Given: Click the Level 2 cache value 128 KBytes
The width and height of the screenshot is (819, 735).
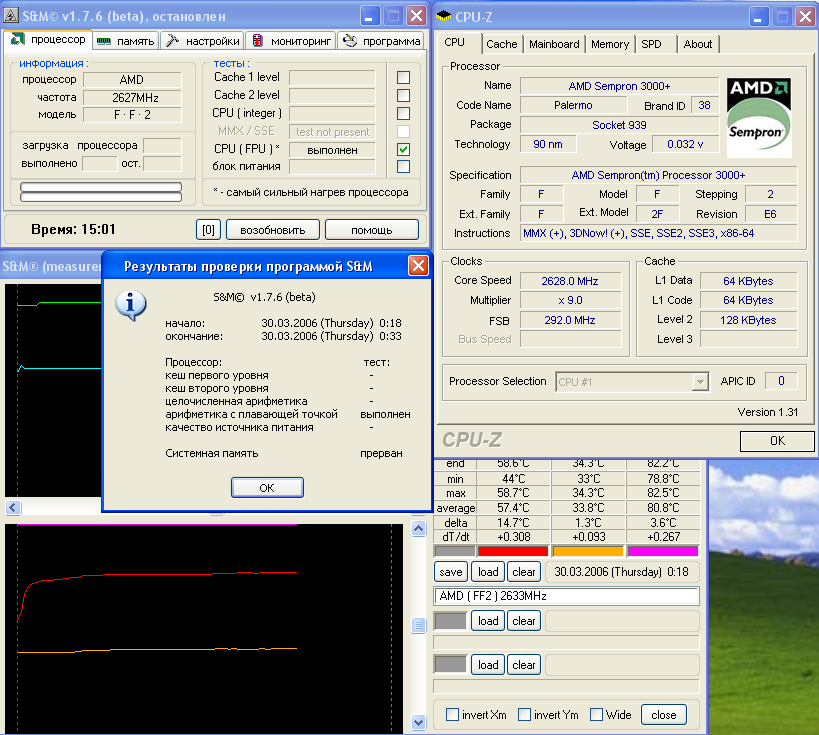Looking at the screenshot, I should tap(748, 320).
